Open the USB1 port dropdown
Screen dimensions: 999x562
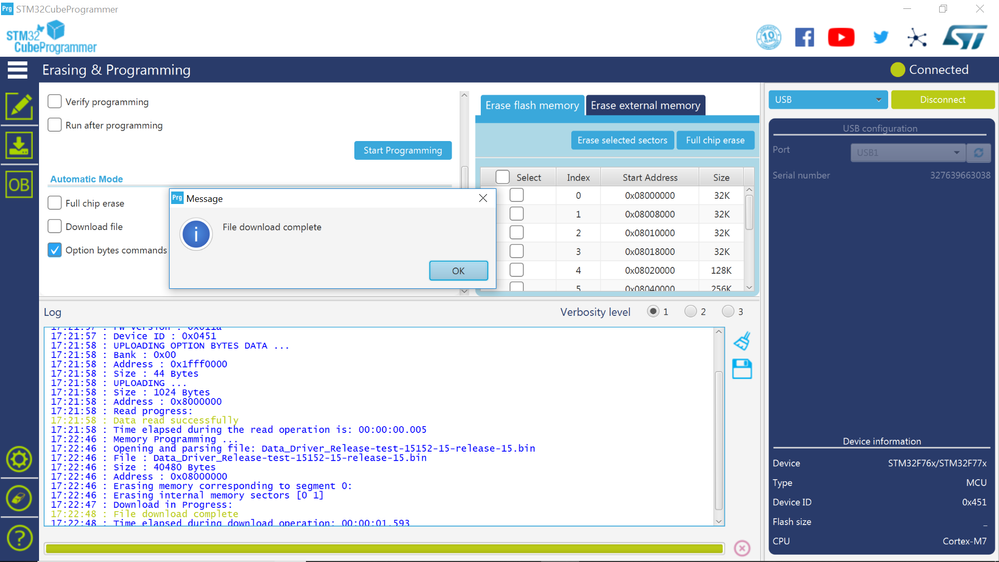click(x=908, y=153)
